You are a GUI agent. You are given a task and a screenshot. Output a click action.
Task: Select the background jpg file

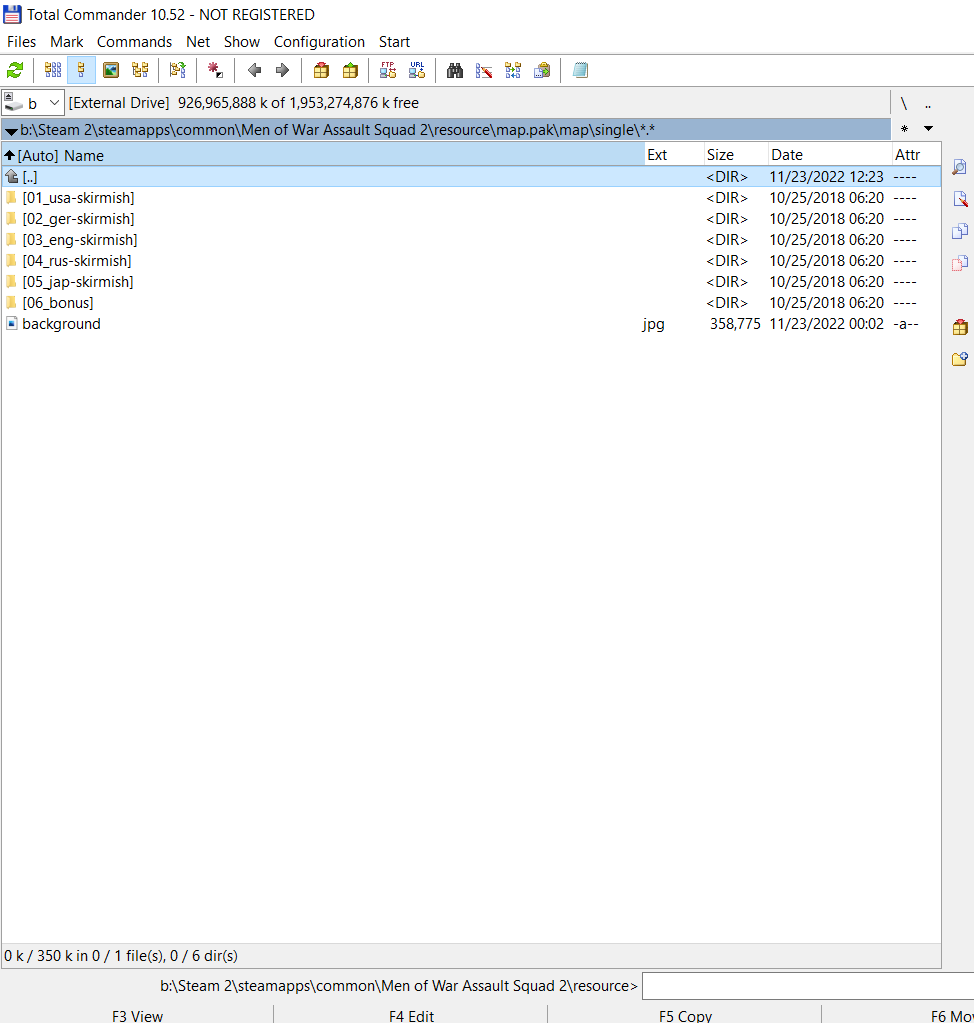point(471,324)
